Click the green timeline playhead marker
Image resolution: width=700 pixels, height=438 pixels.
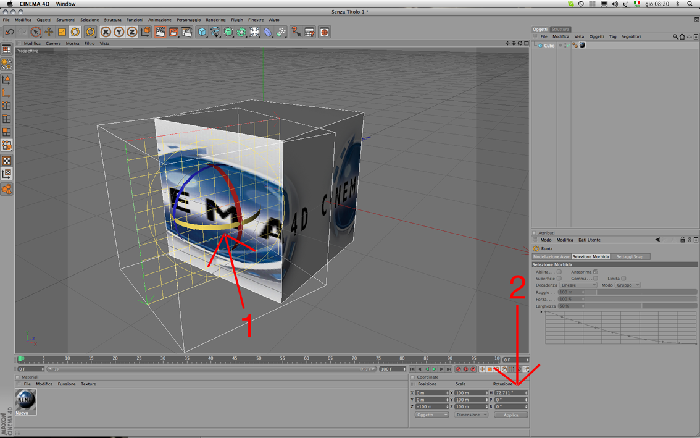point(21,359)
